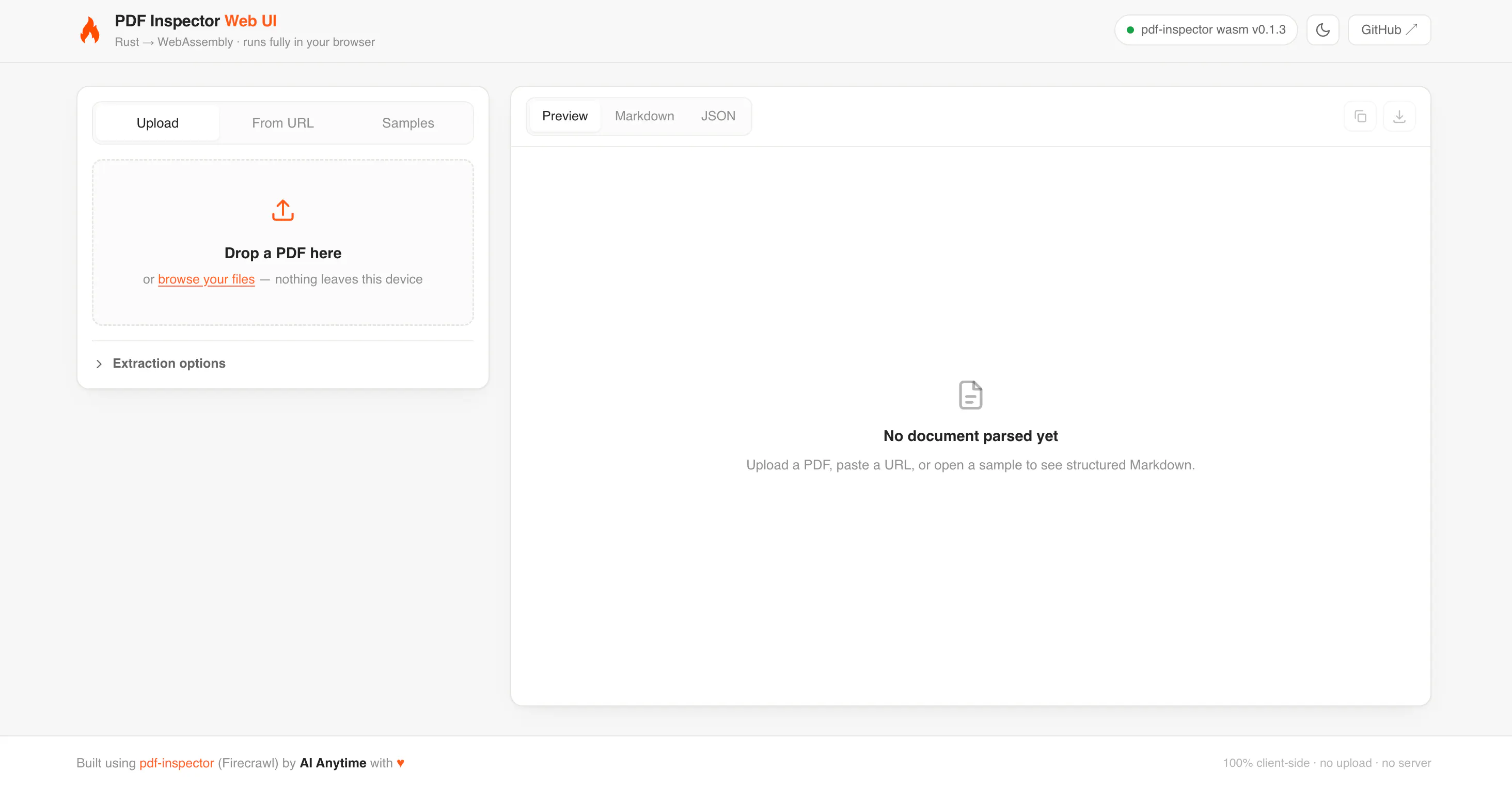
Task: Switch to the JSON tab
Action: pos(718,116)
